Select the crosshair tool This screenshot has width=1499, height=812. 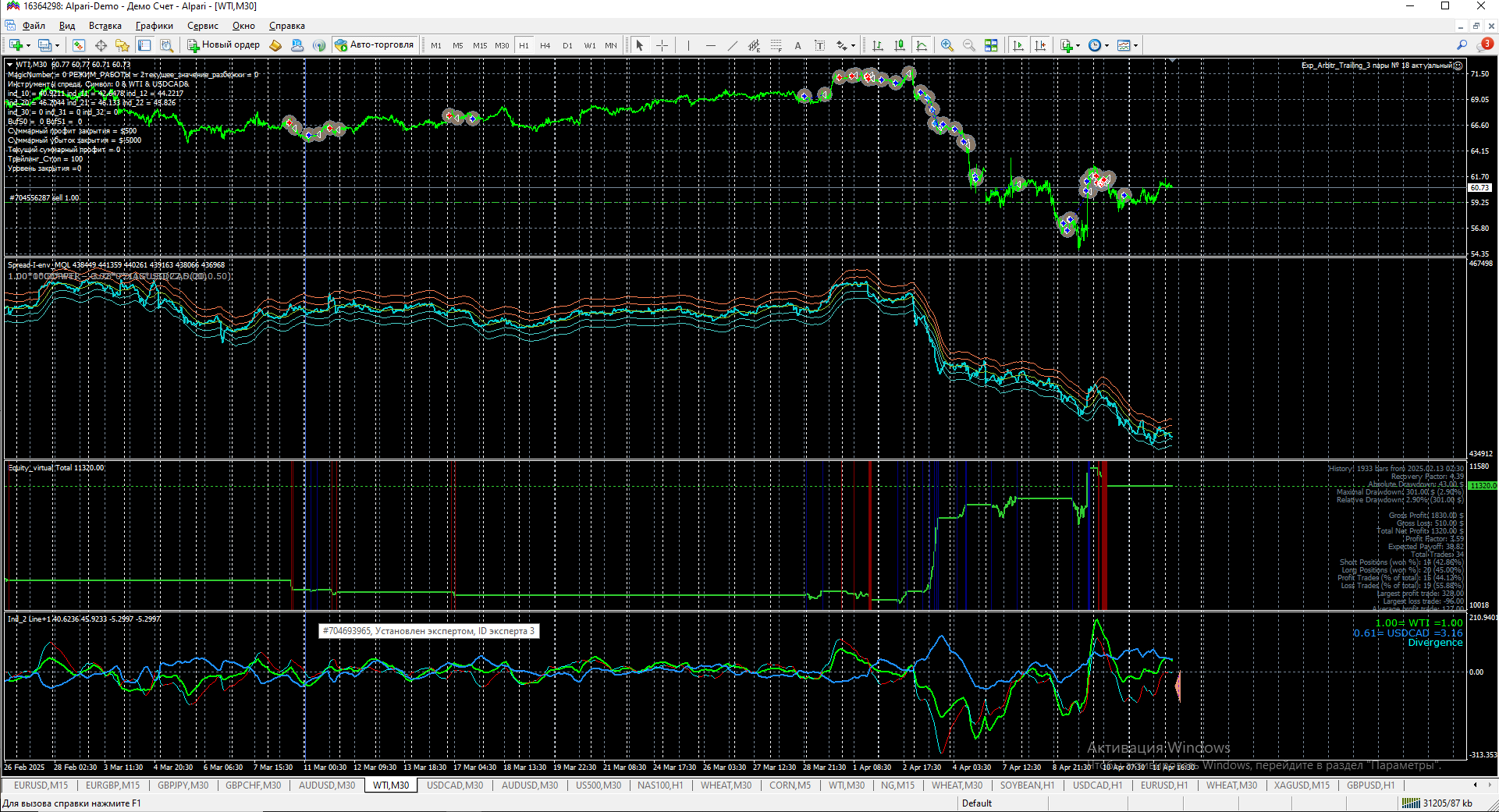(x=662, y=45)
